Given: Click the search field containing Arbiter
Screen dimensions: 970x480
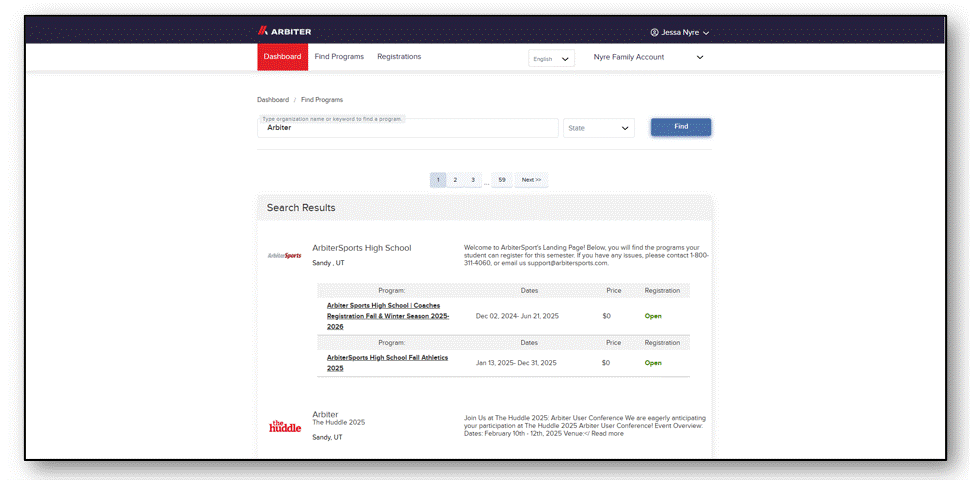Looking at the screenshot, I should tap(408, 128).
